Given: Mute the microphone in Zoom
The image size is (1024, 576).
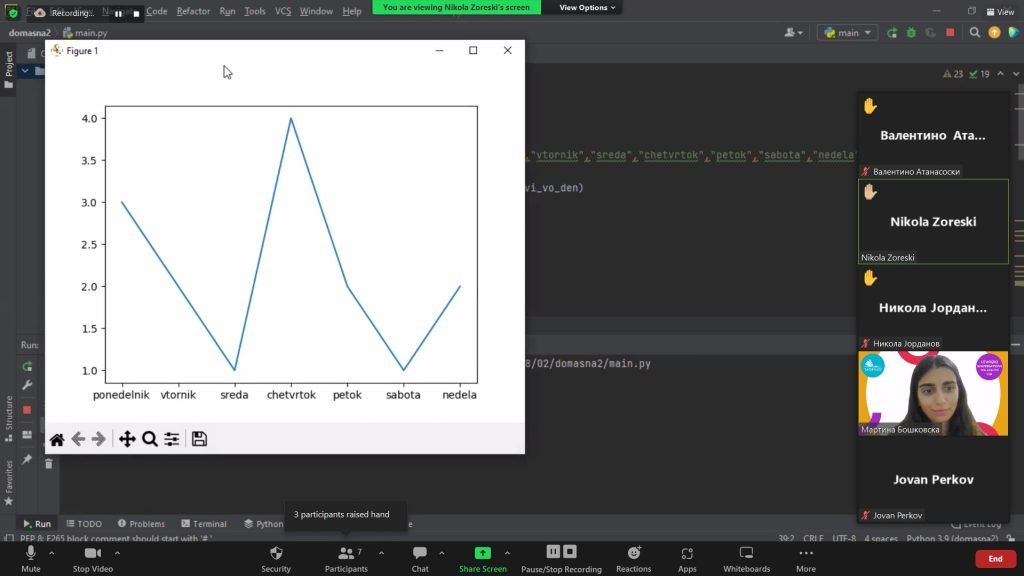Looking at the screenshot, I should pyautogui.click(x=31, y=558).
